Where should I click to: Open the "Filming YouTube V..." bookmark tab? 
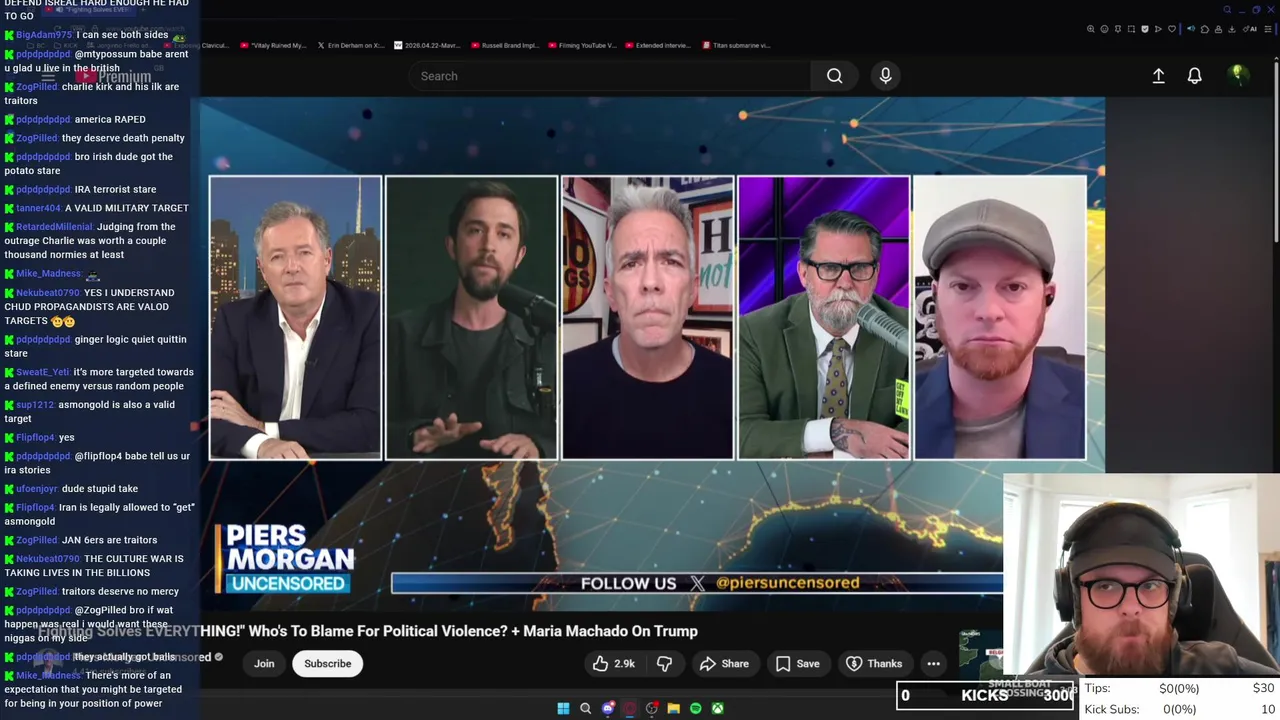pos(582,45)
